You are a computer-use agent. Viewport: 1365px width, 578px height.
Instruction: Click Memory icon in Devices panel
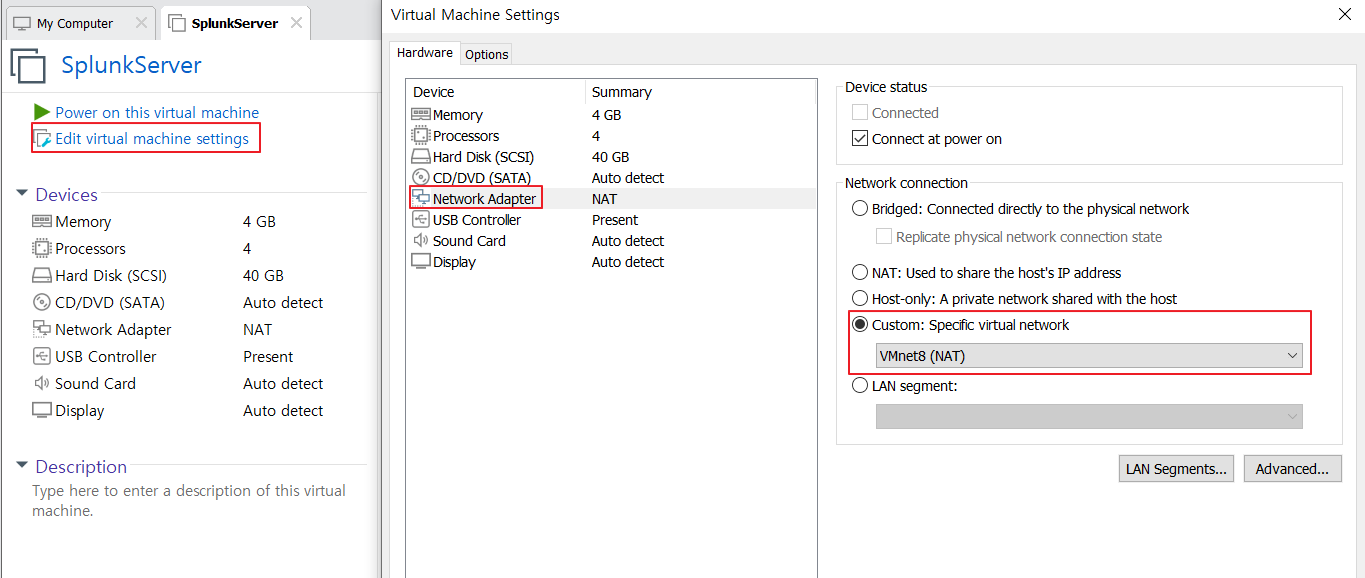tap(42, 222)
